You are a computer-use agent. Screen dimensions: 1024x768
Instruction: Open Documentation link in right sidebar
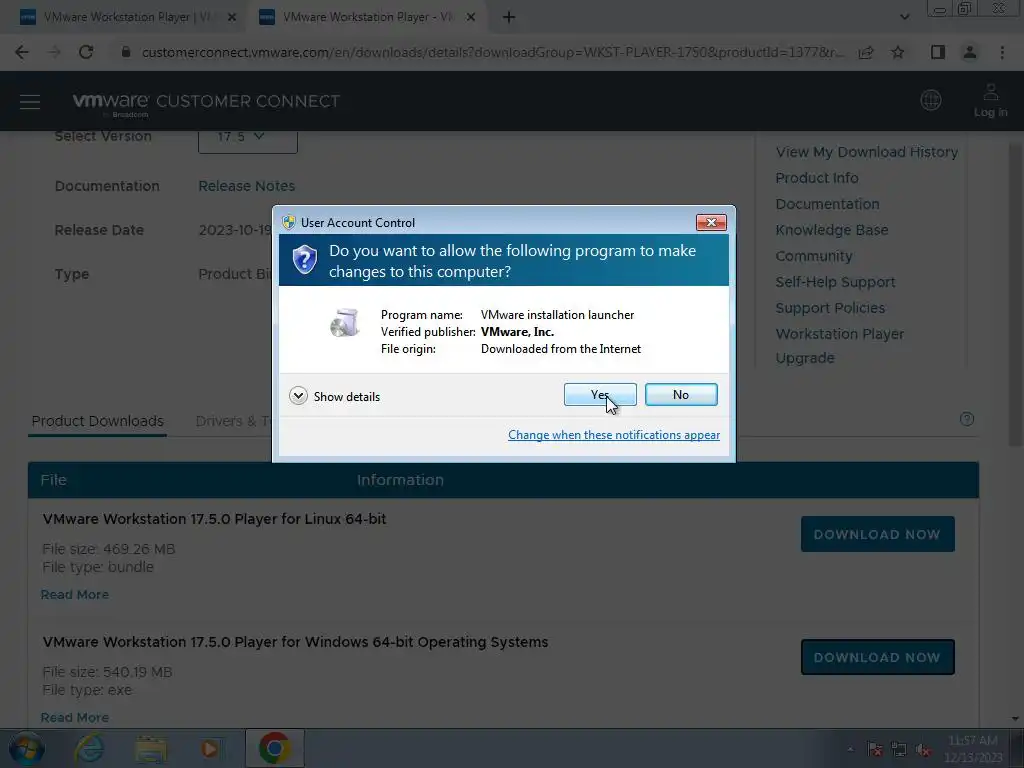click(x=827, y=204)
